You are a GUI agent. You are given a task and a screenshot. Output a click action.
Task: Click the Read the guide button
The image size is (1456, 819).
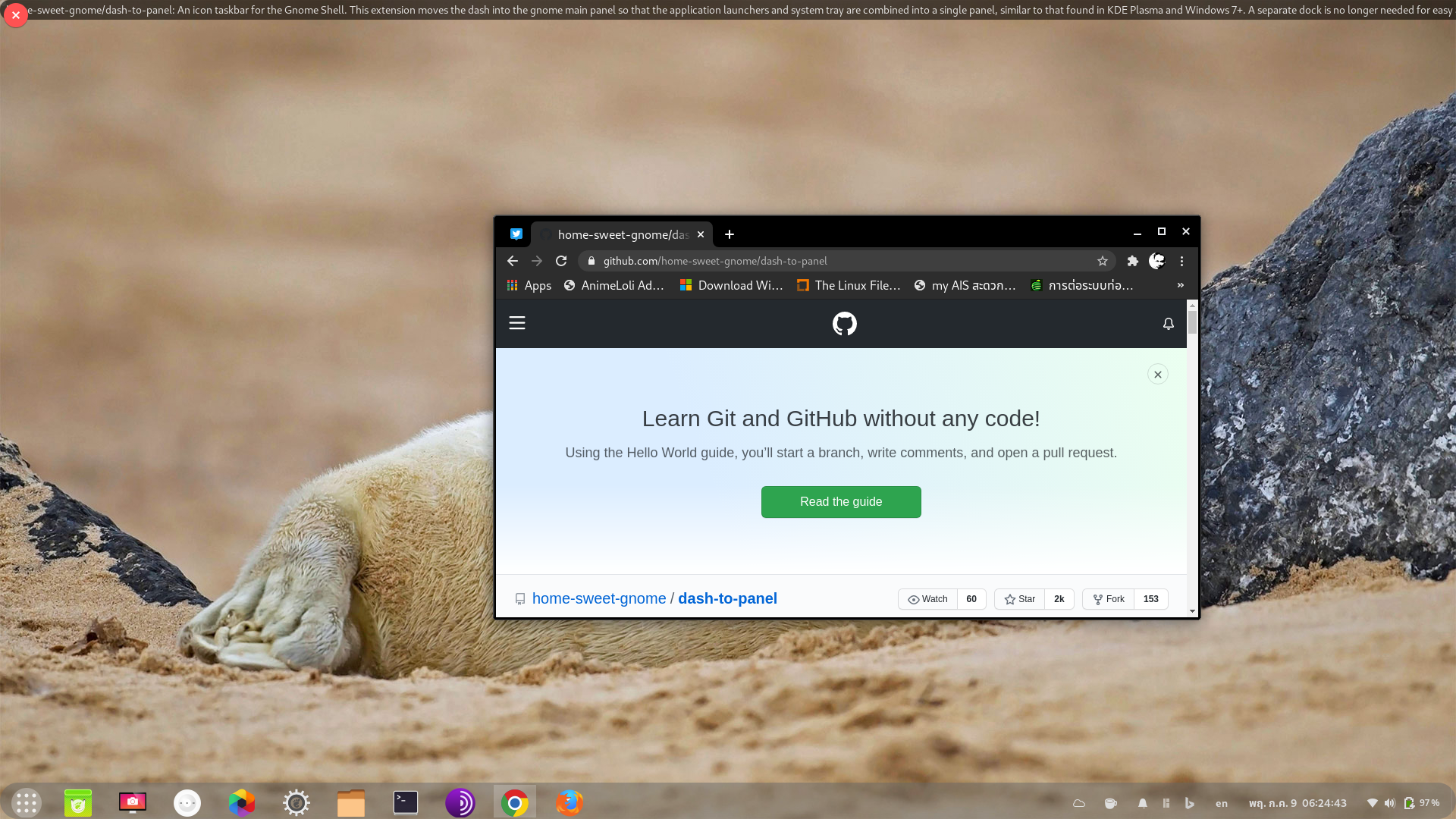tap(841, 502)
